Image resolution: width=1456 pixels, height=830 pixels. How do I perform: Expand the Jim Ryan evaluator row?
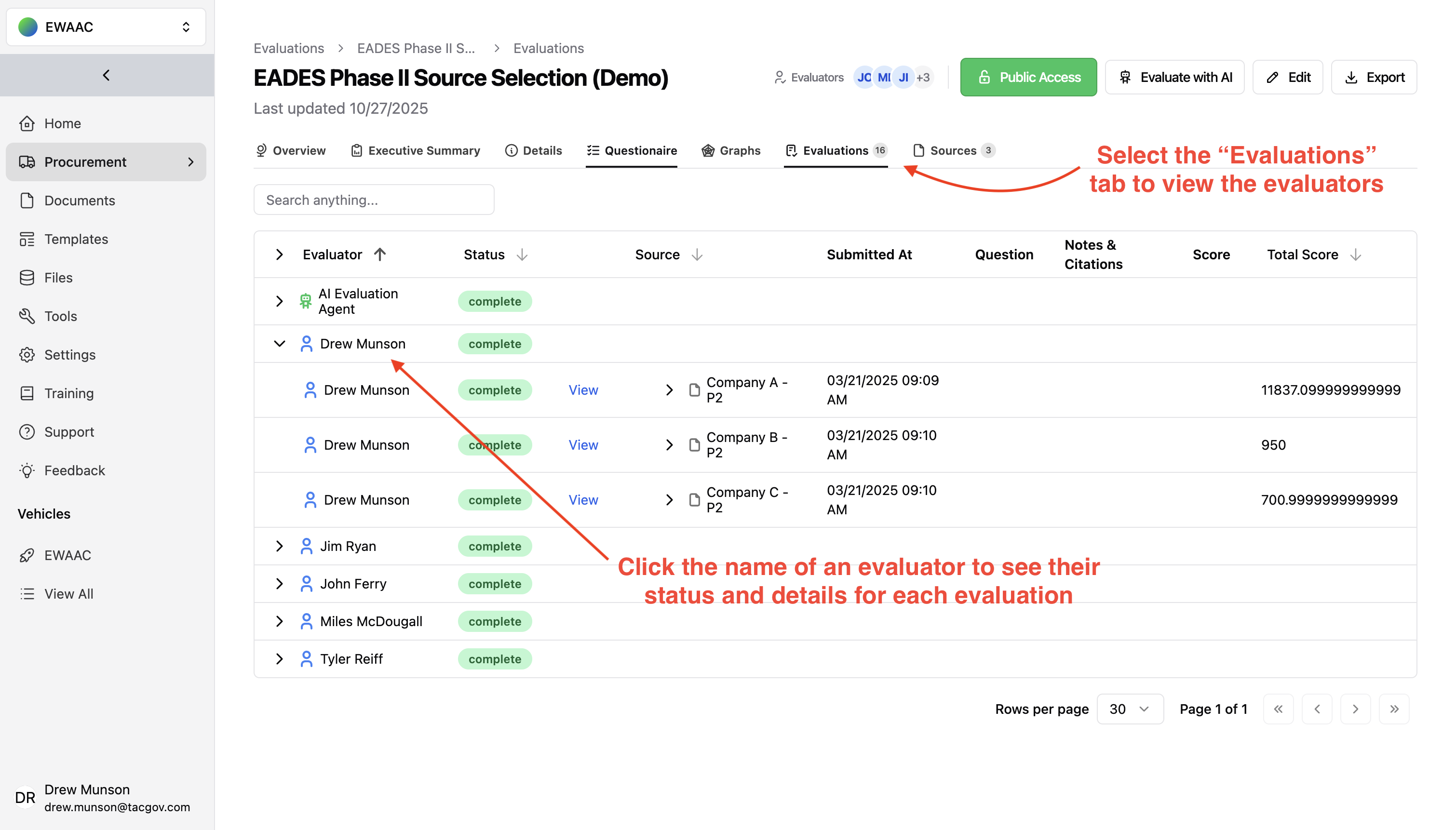pyautogui.click(x=279, y=546)
